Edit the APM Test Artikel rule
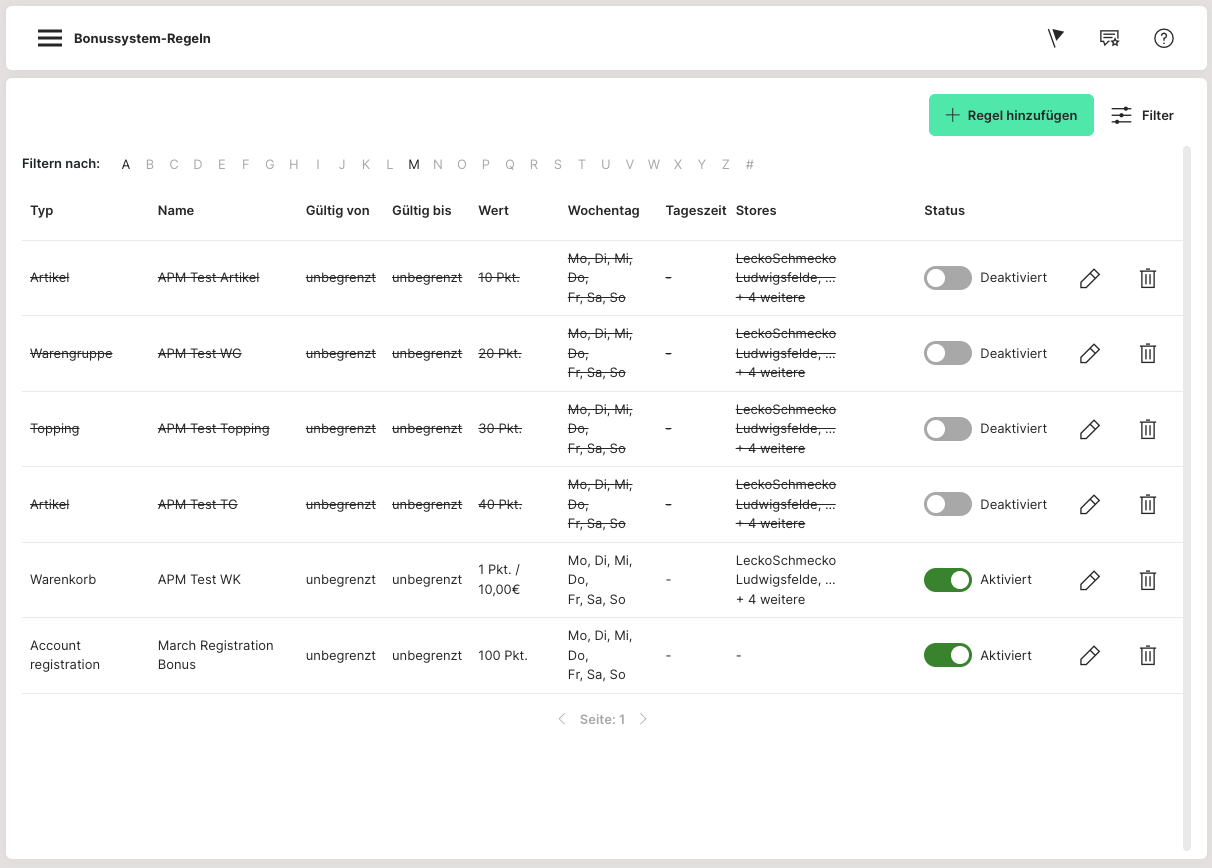Image resolution: width=1212 pixels, height=868 pixels. 1090,278
